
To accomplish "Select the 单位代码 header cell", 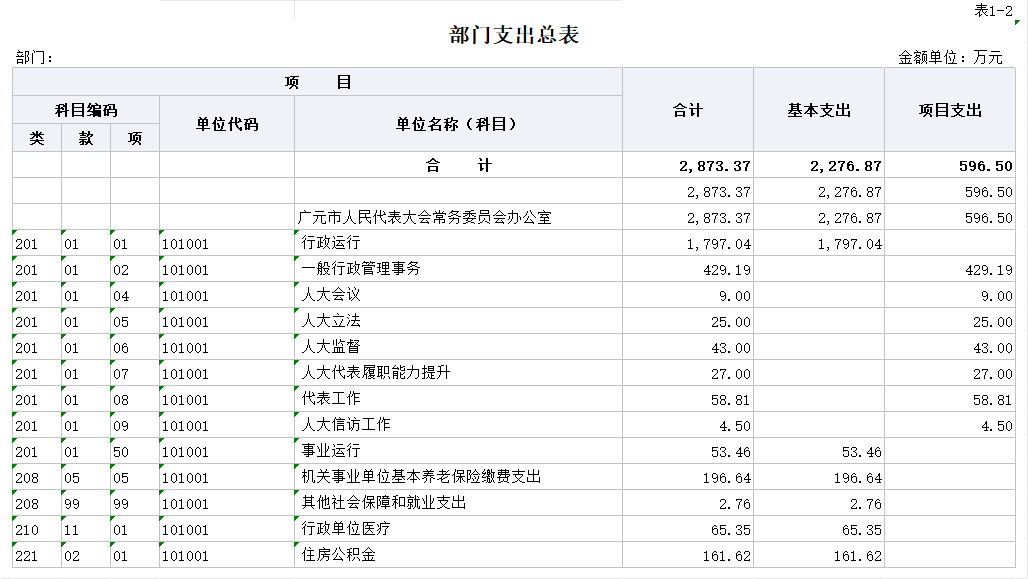I will (226, 124).
